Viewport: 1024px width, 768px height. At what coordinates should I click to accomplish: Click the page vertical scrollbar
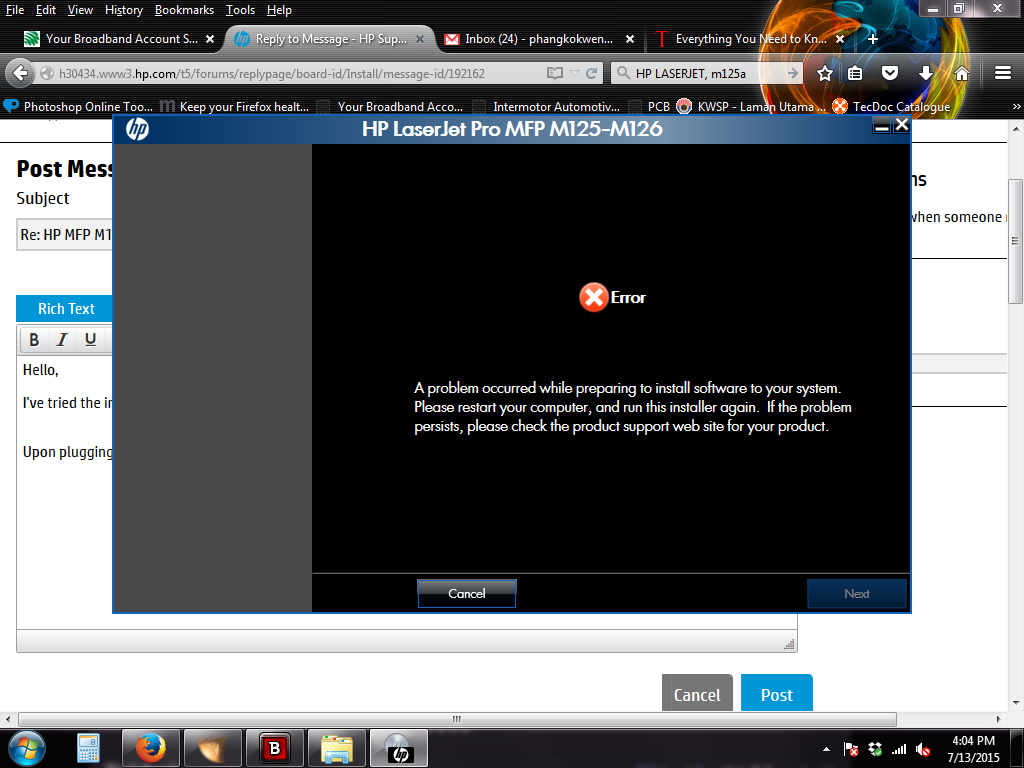[x=1015, y=241]
